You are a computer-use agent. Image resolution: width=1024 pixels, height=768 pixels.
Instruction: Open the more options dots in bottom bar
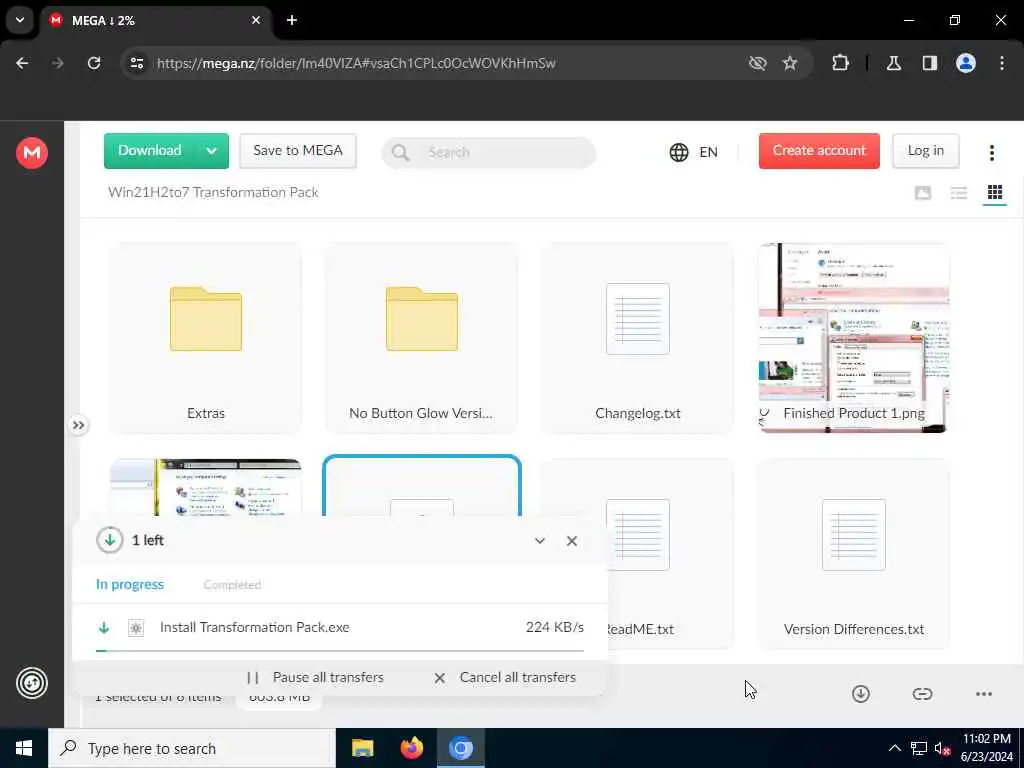click(984, 694)
